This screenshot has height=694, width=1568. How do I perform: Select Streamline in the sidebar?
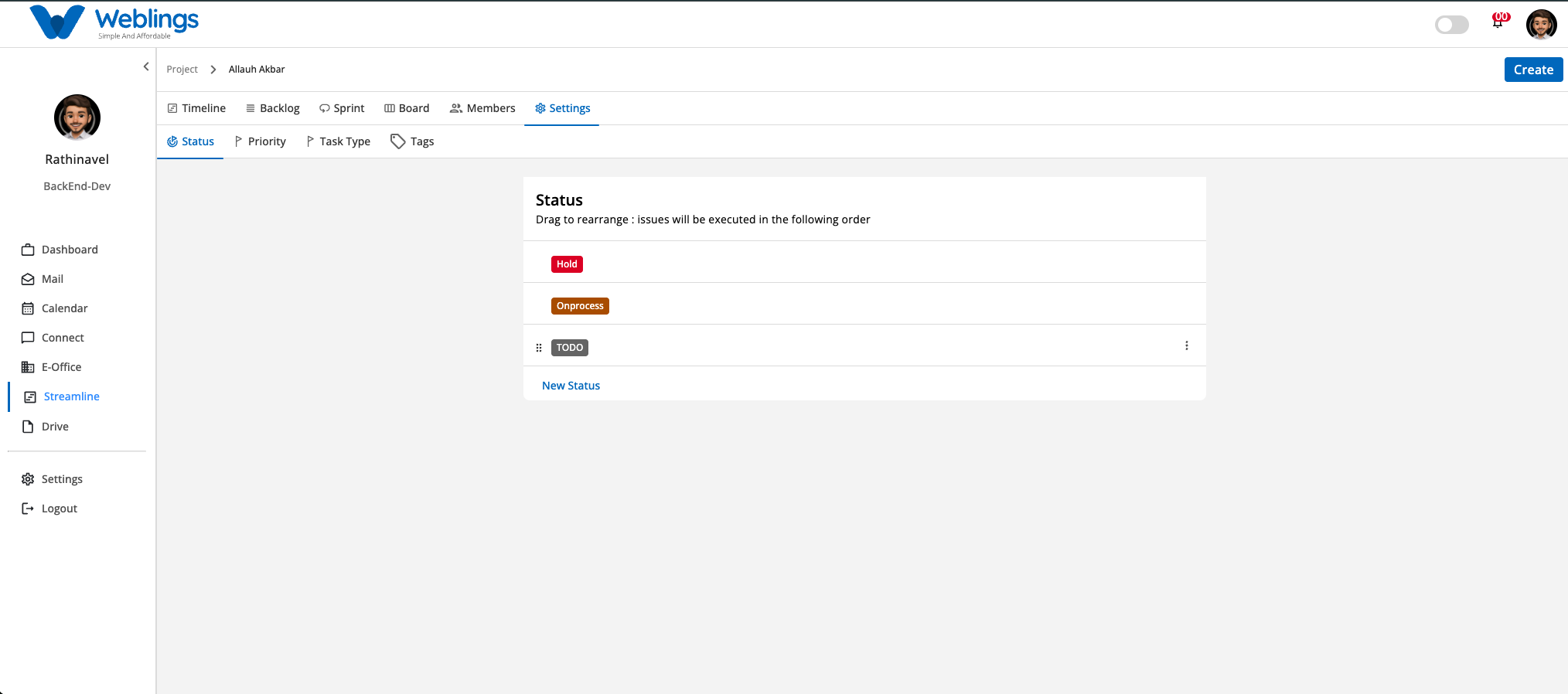(x=62, y=396)
